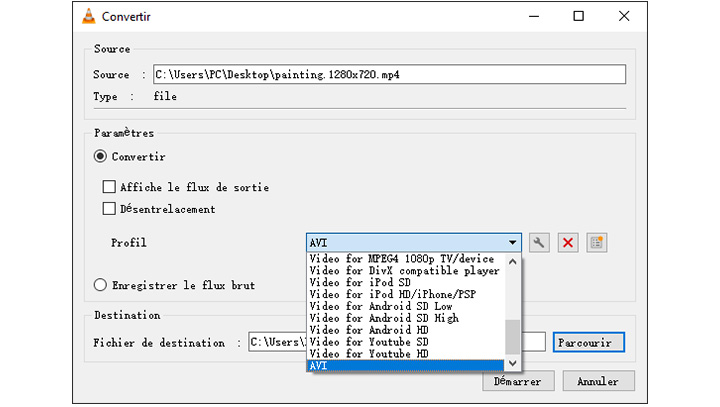Maximize the Convertir window
The height and width of the screenshot is (407, 720).
coord(579,16)
